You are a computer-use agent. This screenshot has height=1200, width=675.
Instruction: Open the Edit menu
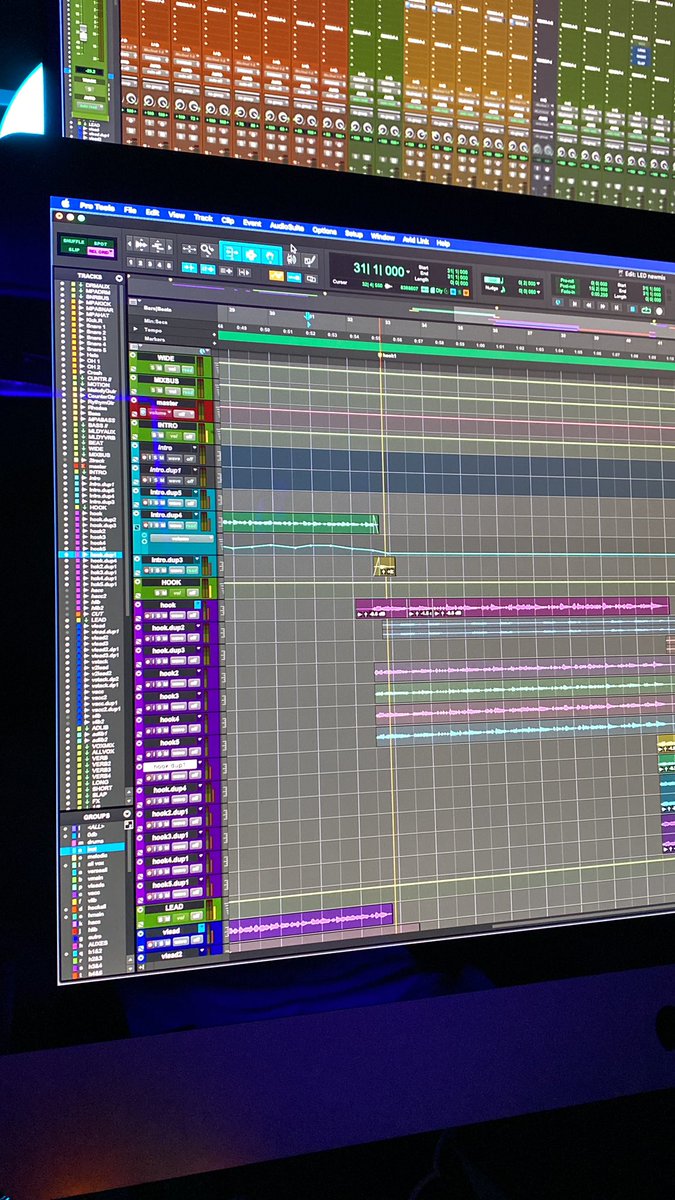[152, 212]
